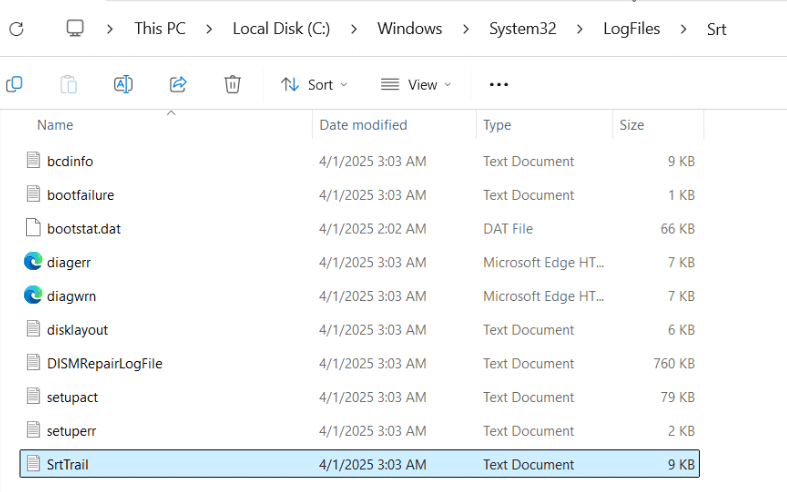This screenshot has height=492, width=787.
Task: Click the Srt breadcrumb segment
Action: click(x=716, y=29)
